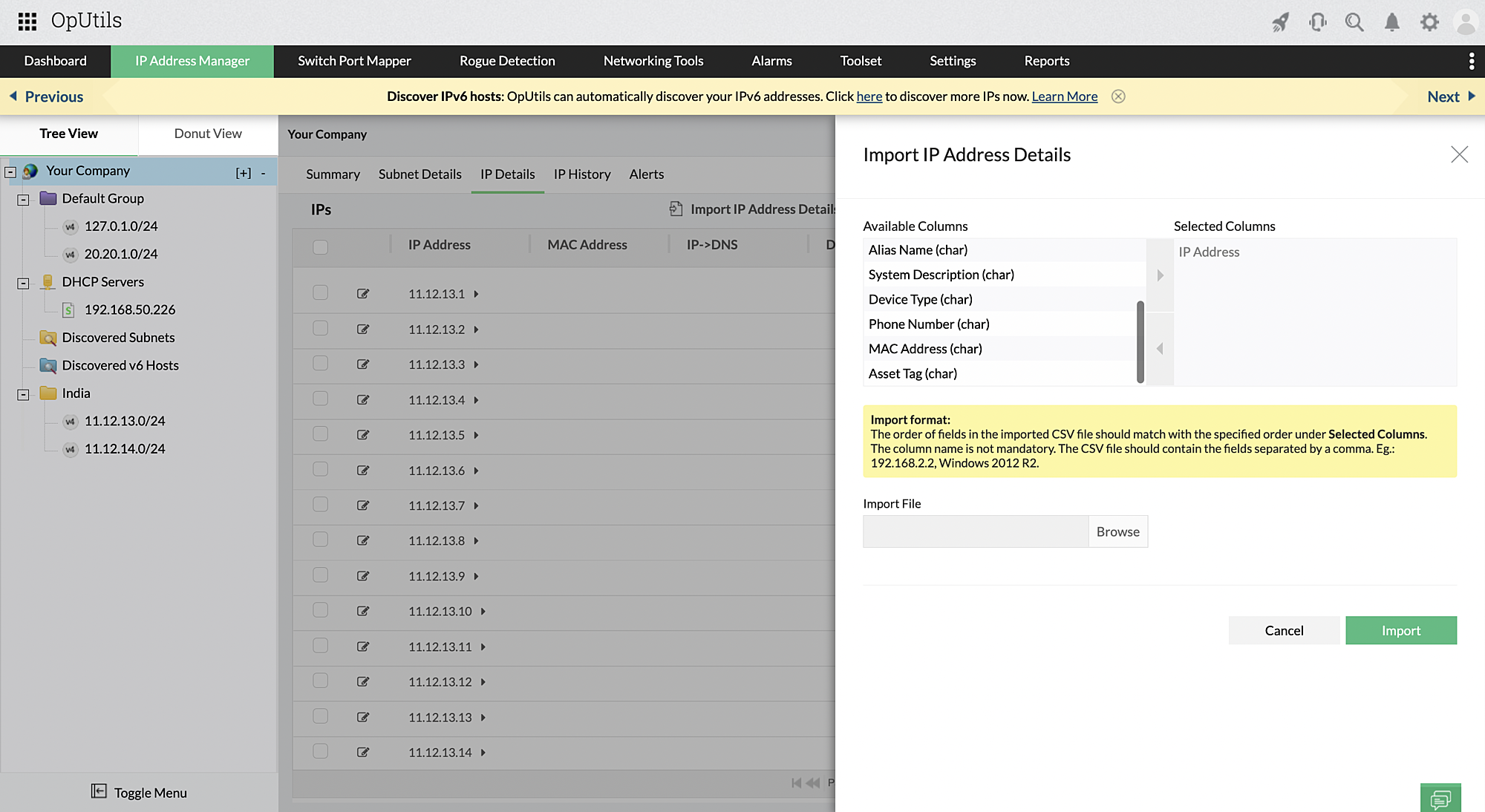Open the Switch Port Mapper menu
Viewport: 1485px width, 812px height.
click(x=354, y=61)
